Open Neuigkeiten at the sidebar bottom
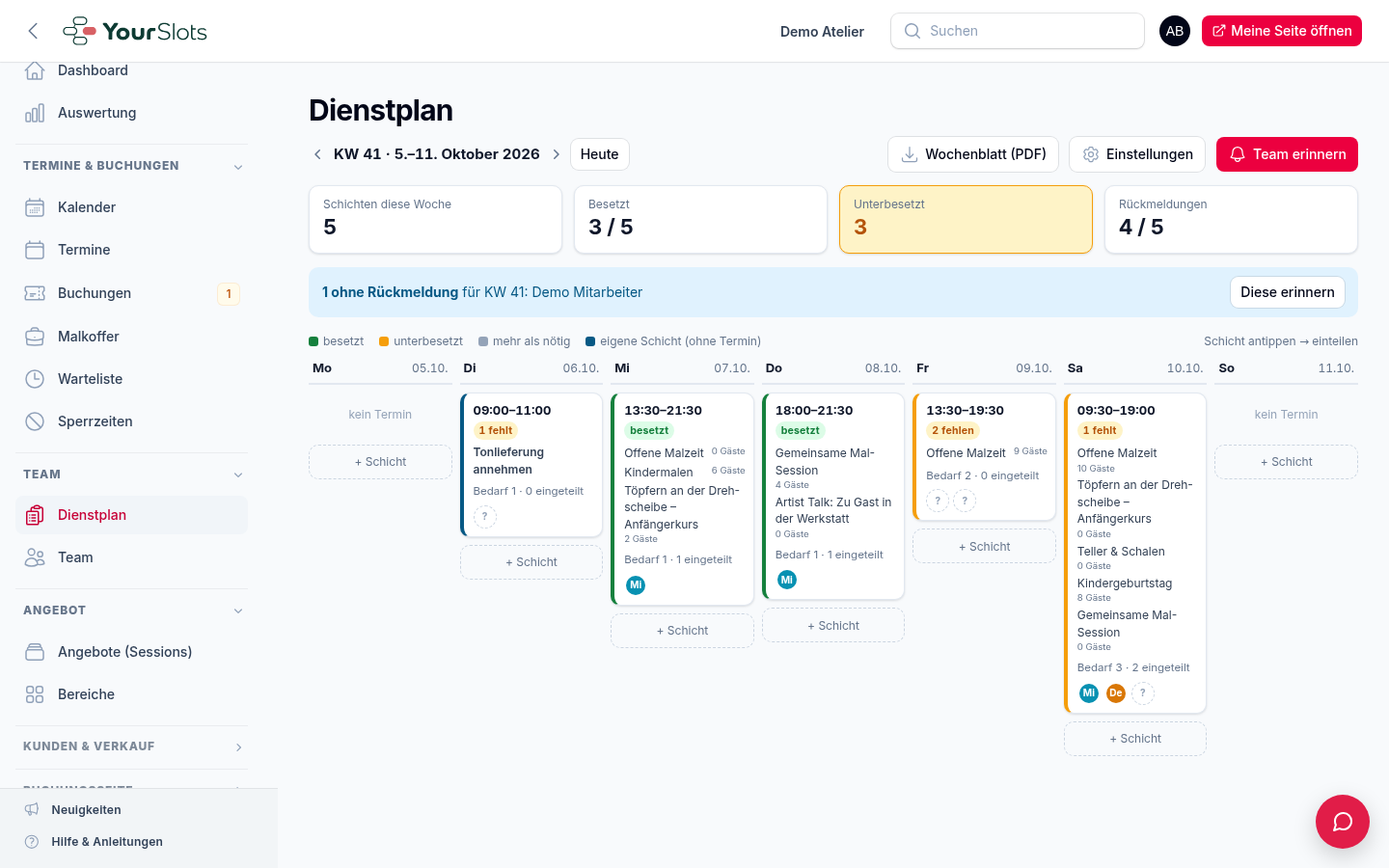The width and height of the screenshot is (1389, 868). 87,810
